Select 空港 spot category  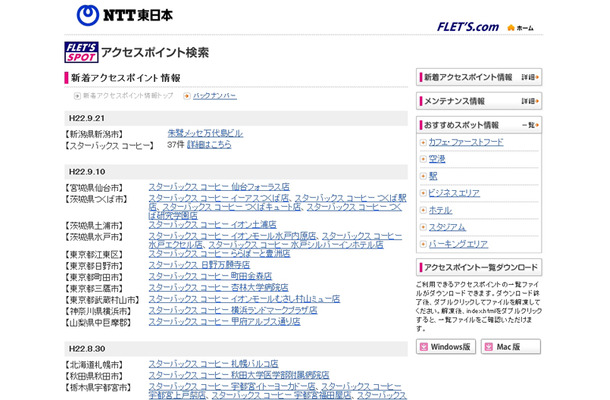pos(437,159)
